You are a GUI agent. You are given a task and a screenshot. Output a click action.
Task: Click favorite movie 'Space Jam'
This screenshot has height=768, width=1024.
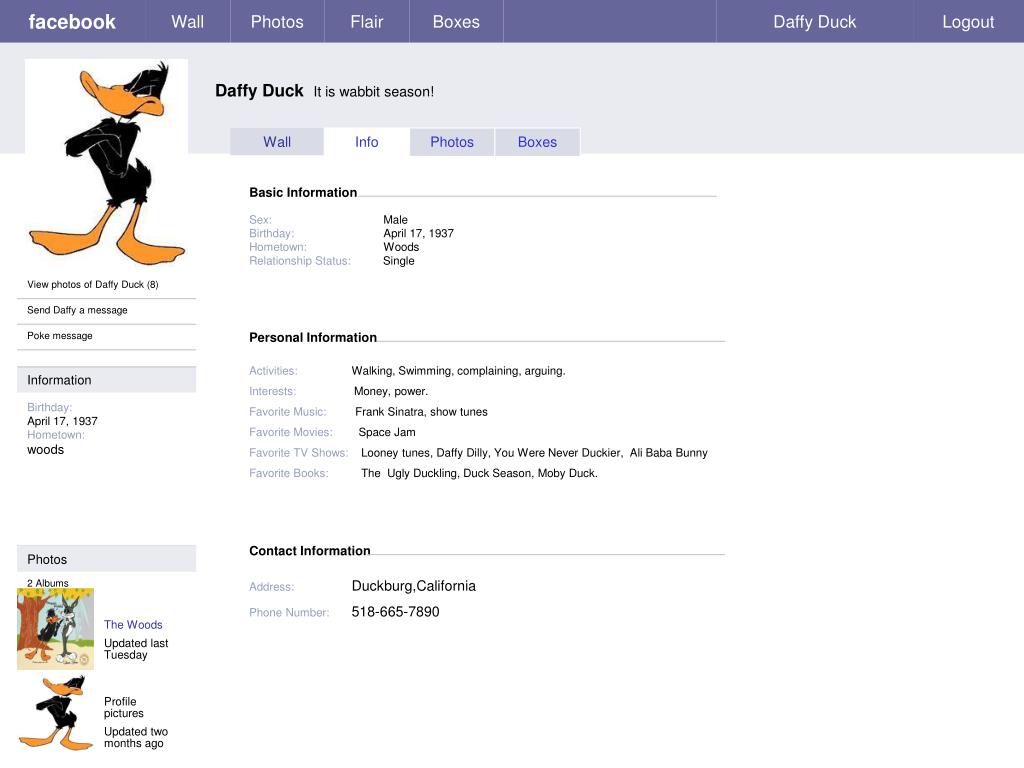coord(387,432)
